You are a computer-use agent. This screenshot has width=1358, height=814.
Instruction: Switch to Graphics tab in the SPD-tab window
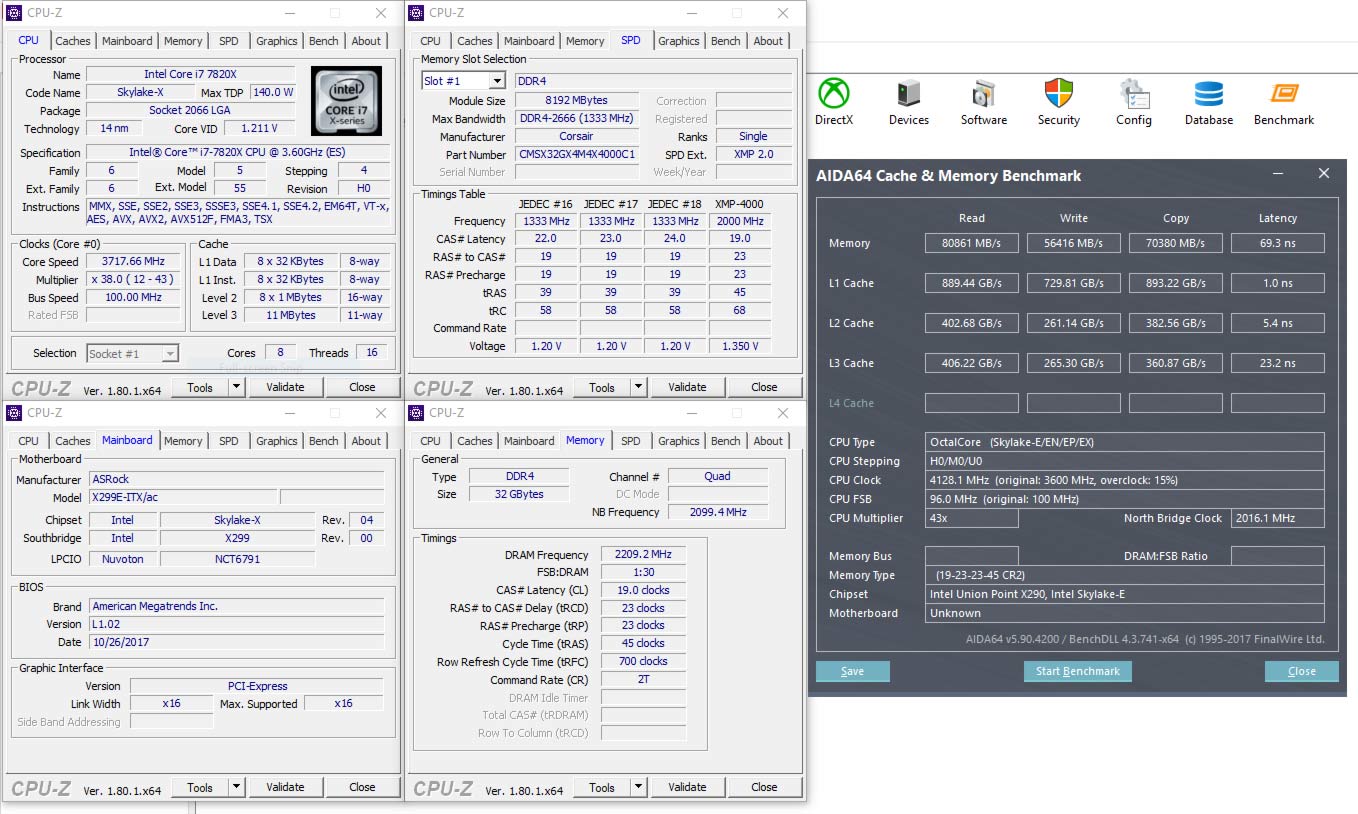(679, 41)
